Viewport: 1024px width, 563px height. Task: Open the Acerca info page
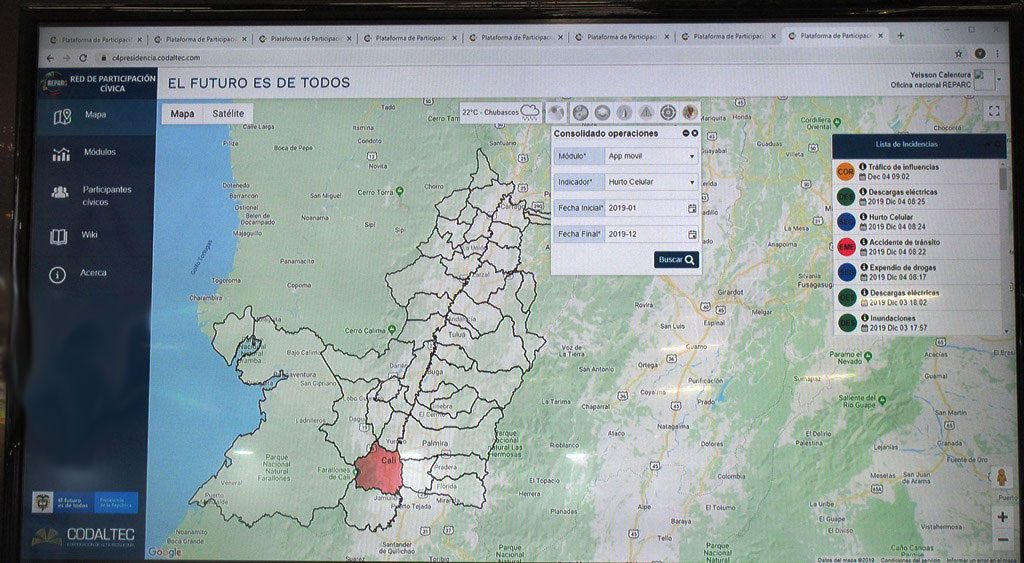click(x=92, y=273)
